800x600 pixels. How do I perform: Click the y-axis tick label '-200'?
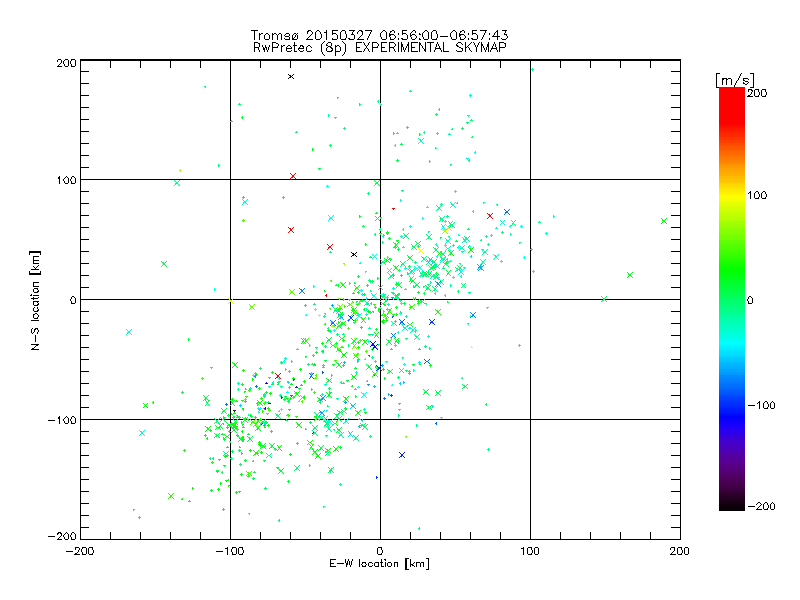click(62, 536)
